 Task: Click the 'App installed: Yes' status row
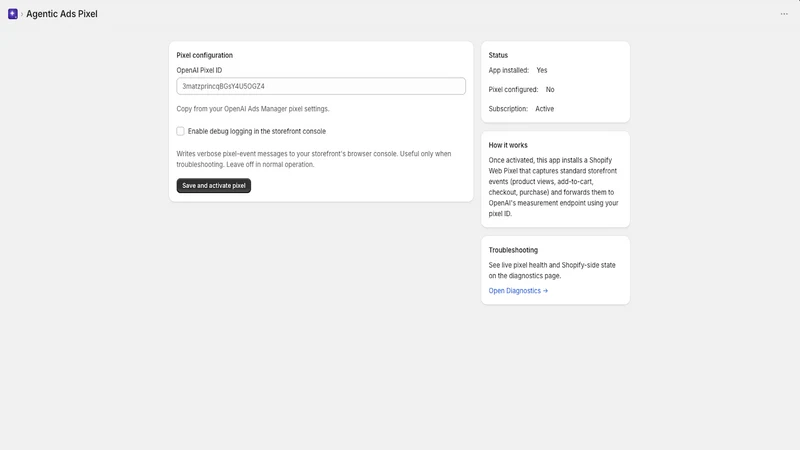(518, 70)
